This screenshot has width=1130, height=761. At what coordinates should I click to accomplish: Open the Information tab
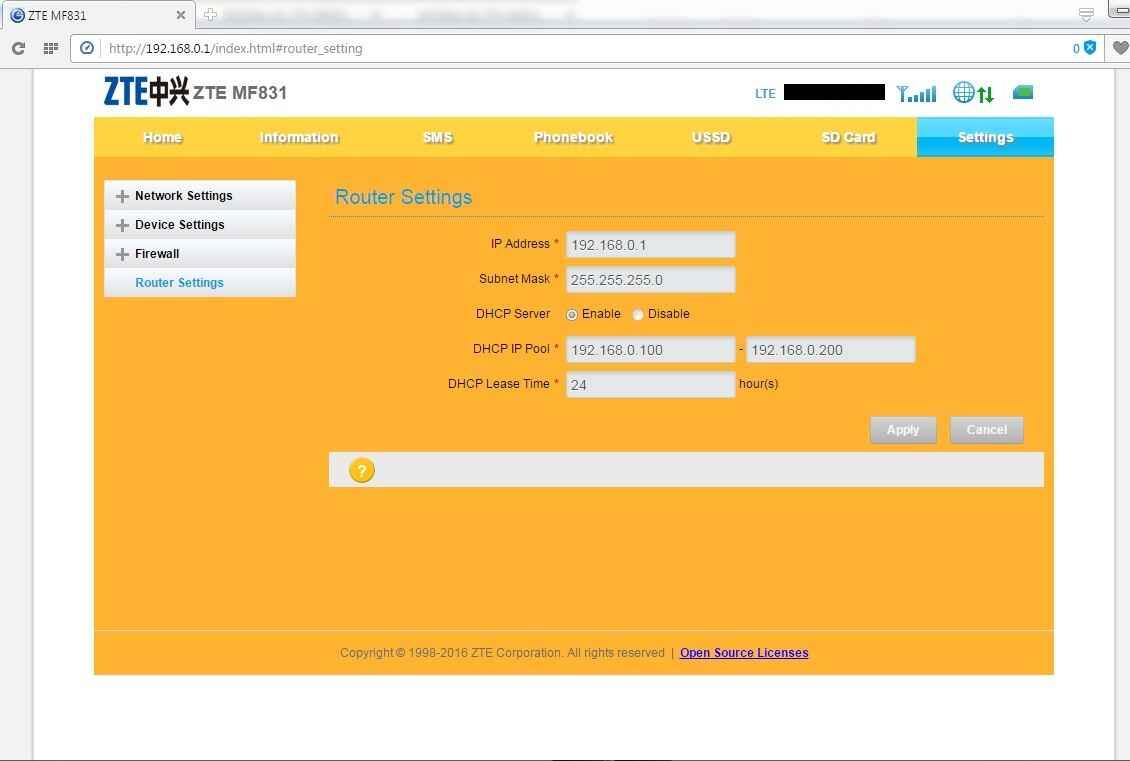pyautogui.click(x=299, y=137)
